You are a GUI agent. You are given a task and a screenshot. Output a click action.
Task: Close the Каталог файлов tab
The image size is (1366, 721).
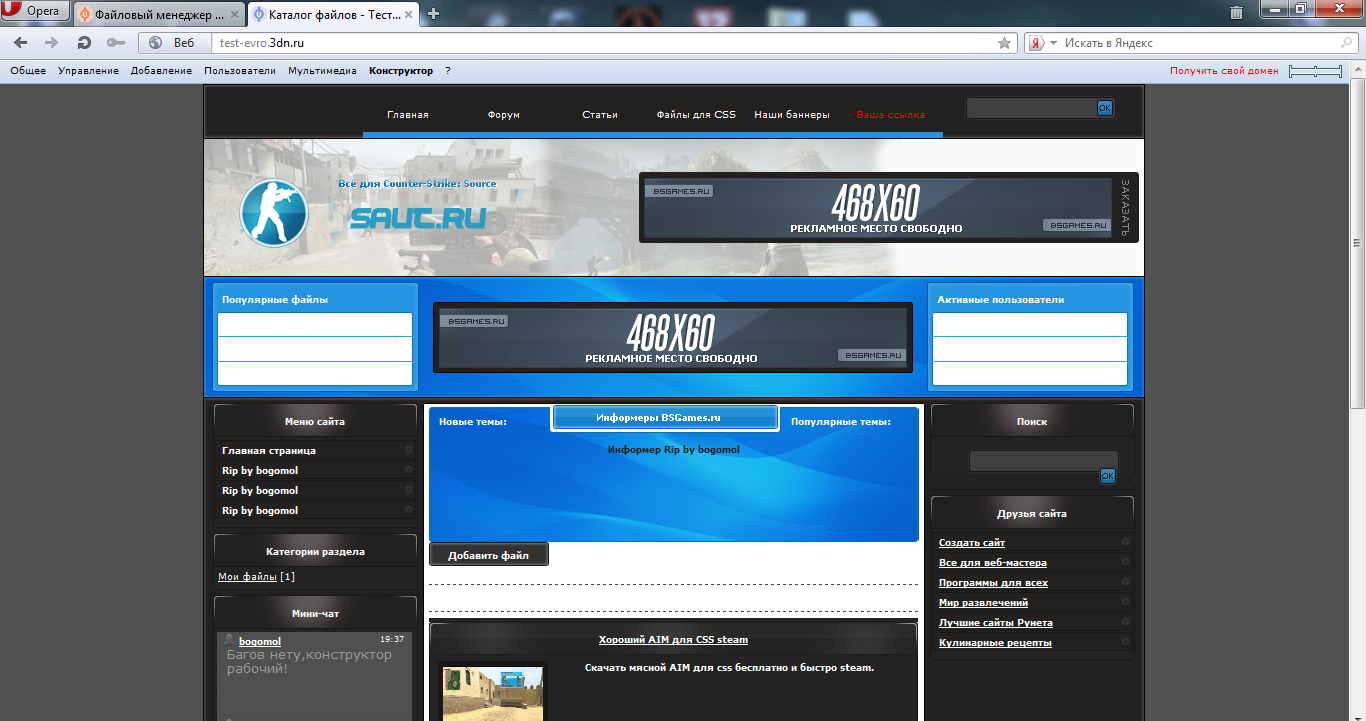click(x=409, y=14)
